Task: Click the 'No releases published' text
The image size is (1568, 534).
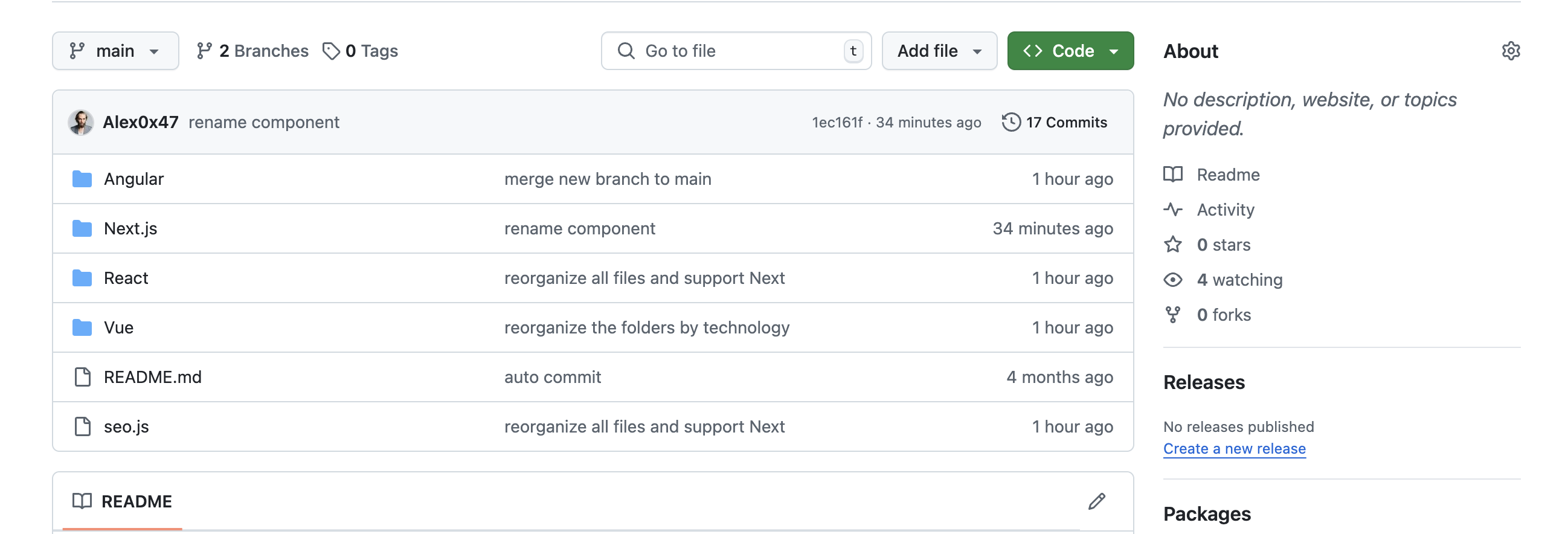Action: [x=1238, y=426]
